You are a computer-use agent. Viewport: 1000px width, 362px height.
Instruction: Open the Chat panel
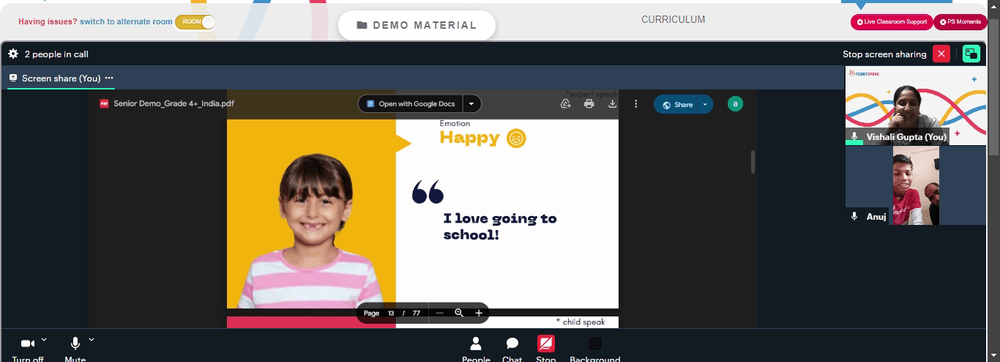(x=512, y=349)
